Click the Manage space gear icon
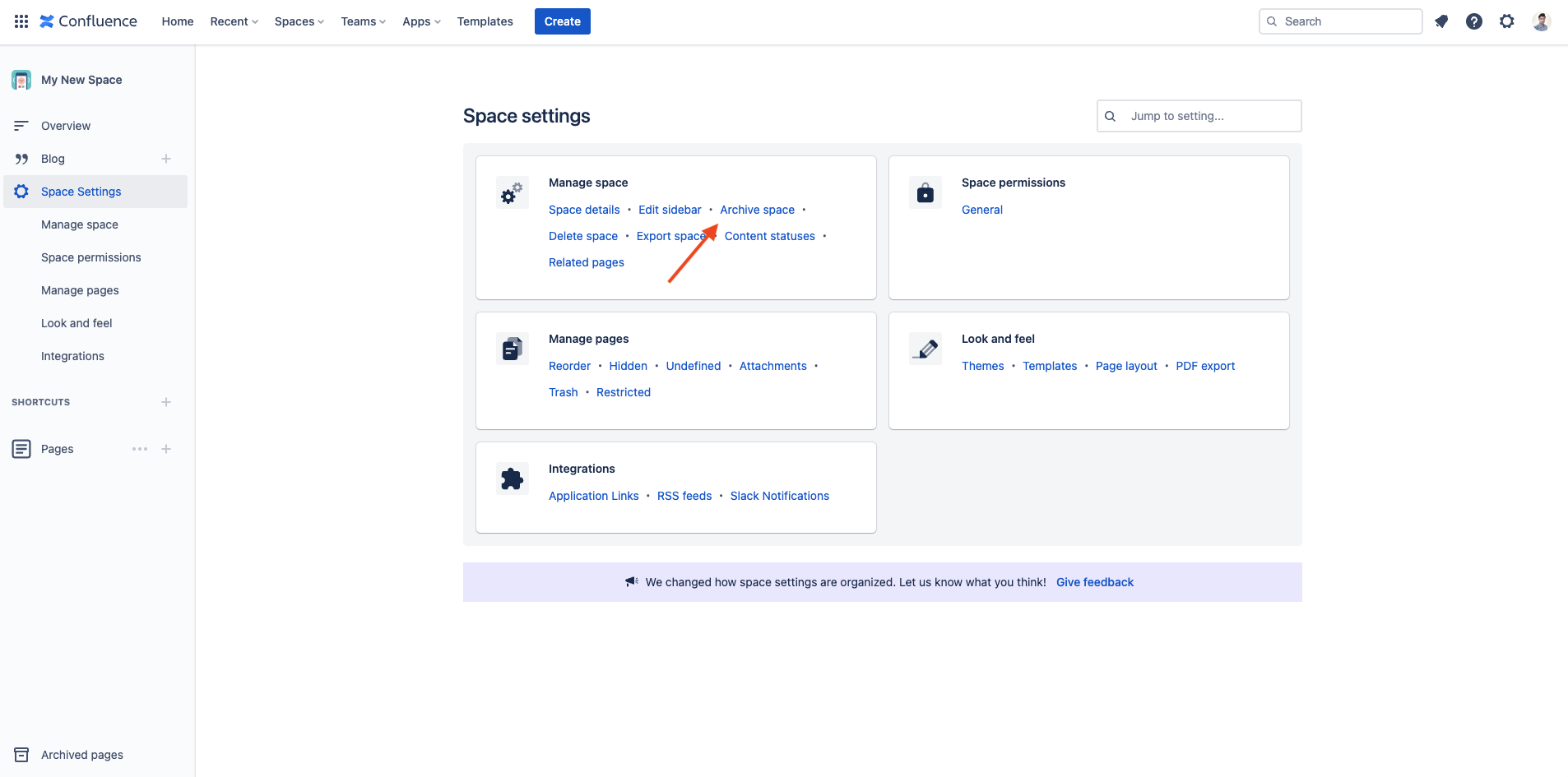1568x777 pixels. (x=511, y=192)
